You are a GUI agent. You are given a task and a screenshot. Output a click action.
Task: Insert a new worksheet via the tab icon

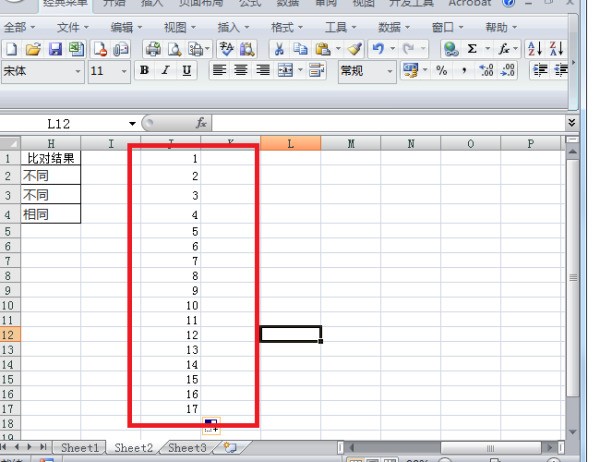tap(230, 447)
